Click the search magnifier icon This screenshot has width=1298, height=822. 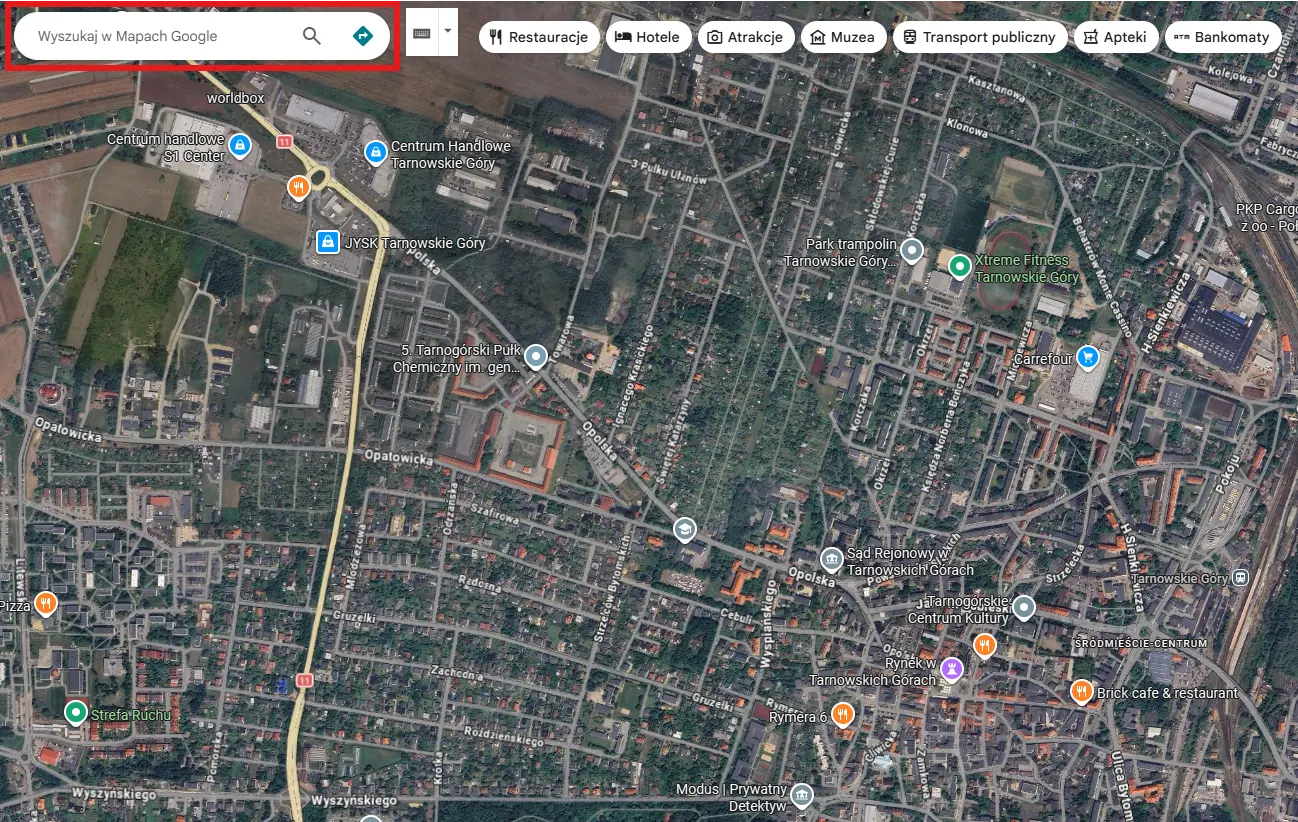tap(311, 36)
